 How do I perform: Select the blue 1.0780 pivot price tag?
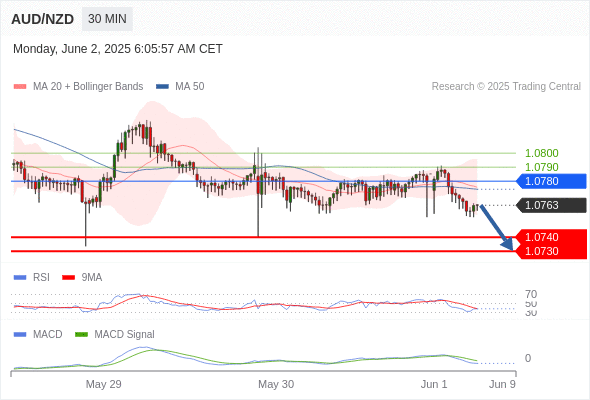pos(551,181)
